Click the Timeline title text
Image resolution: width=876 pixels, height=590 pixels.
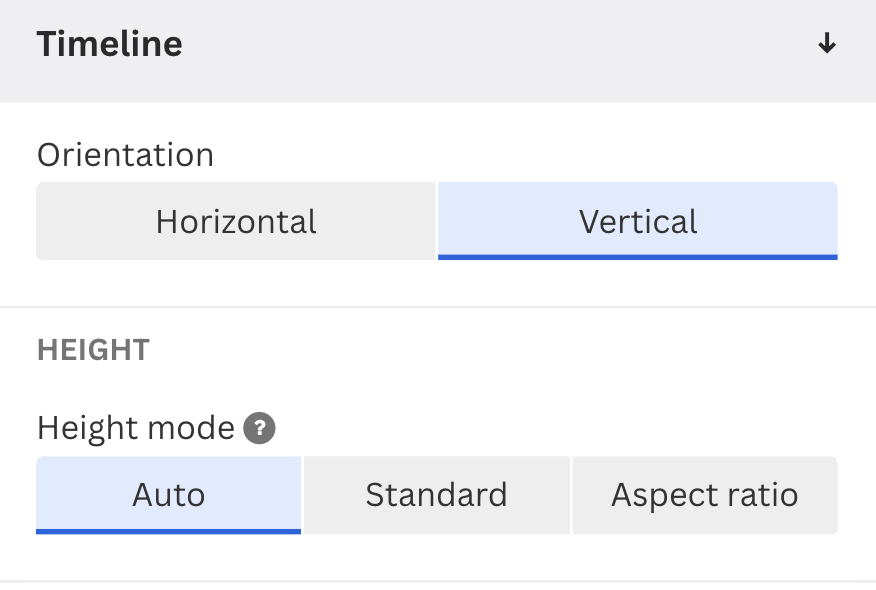(109, 45)
